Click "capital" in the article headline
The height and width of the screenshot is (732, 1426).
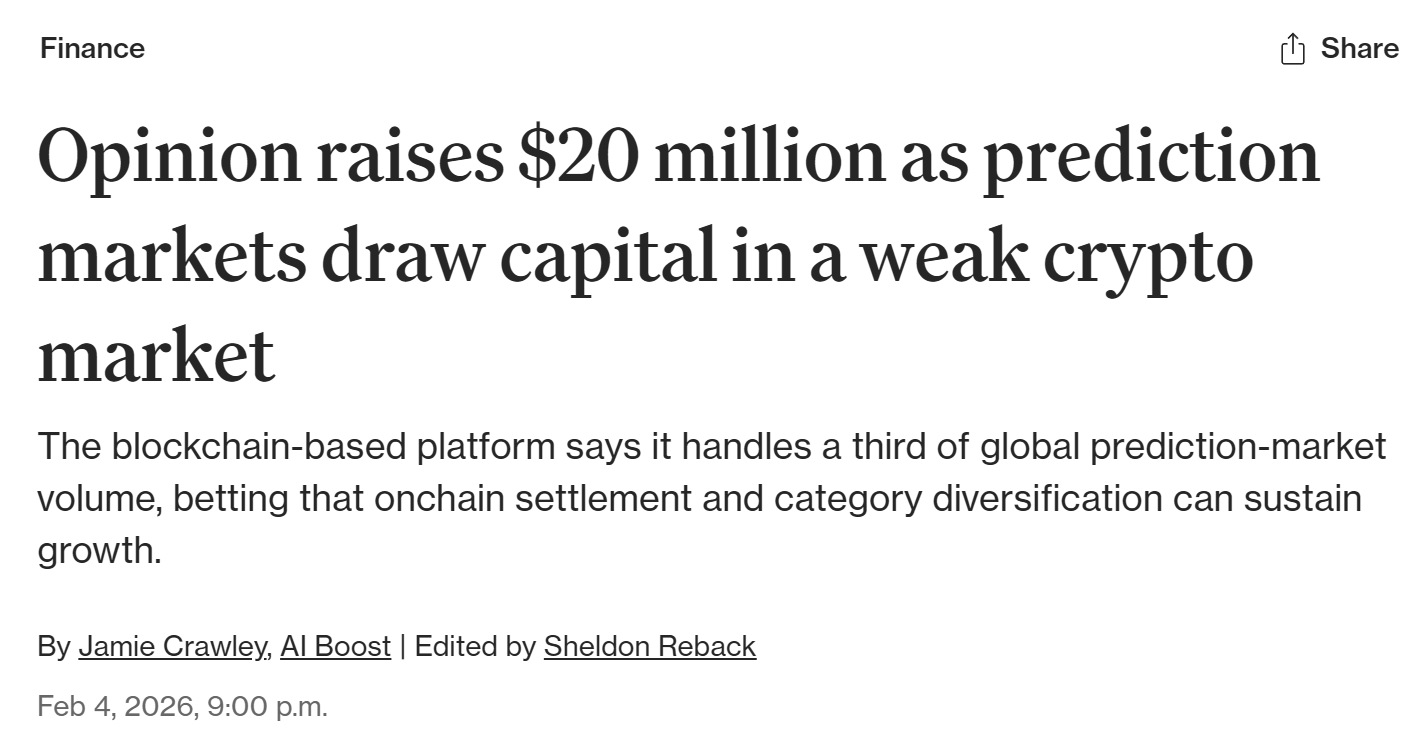608,257
